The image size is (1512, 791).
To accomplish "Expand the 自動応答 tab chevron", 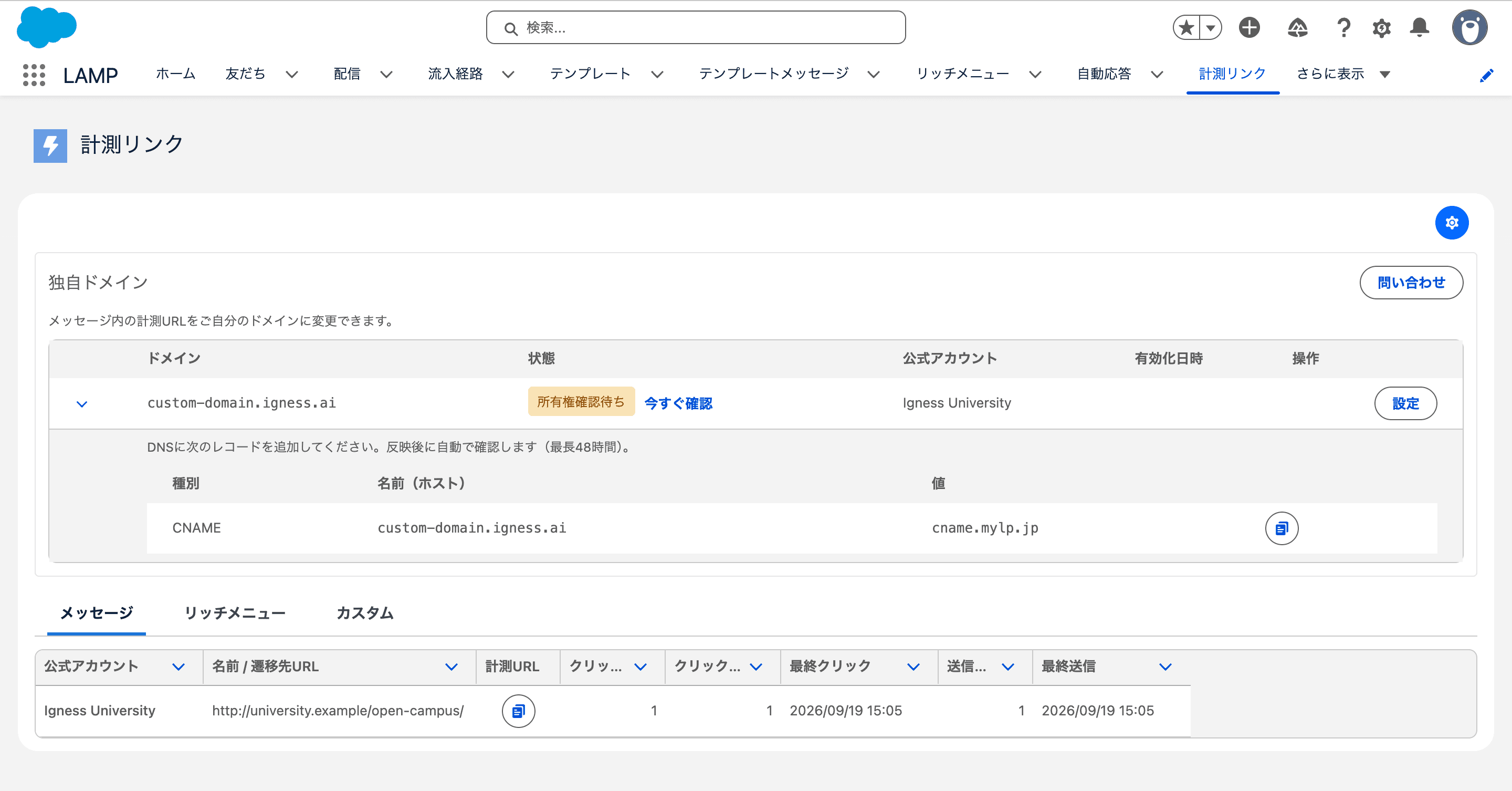I will pos(1157,75).
